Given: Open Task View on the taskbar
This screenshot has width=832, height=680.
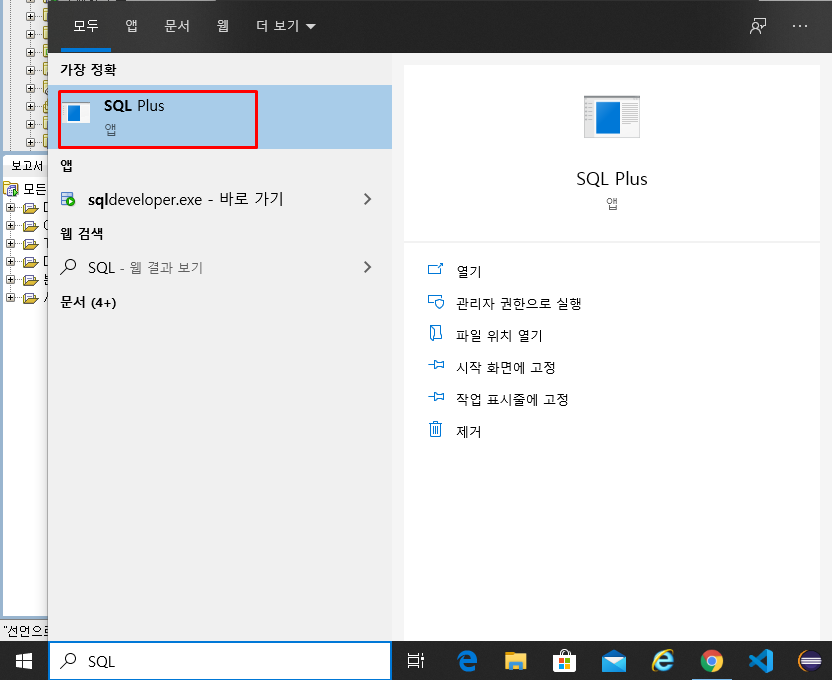Looking at the screenshot, I should click(x=415, y=661).
